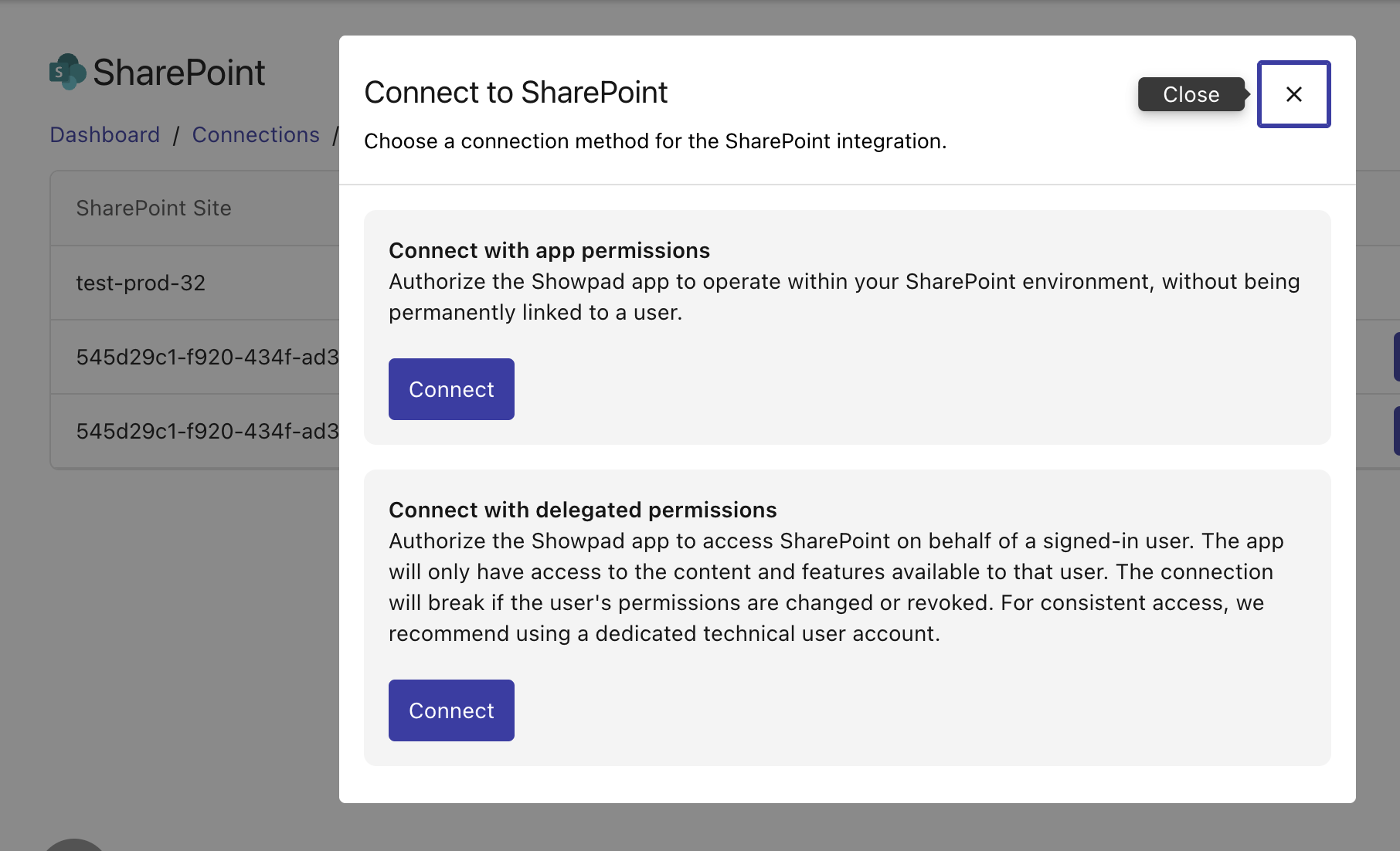Viewport: 1400px width, 851px height.
Task: Click the SharePoint logo icon
Action: click(67, 72)
